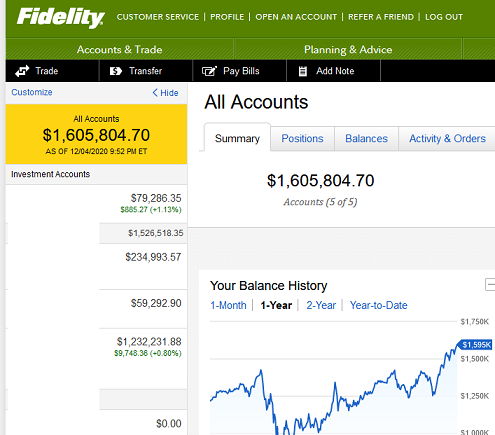Select the 2-Year chart range

pyautogui.click(x=321, y=305)
